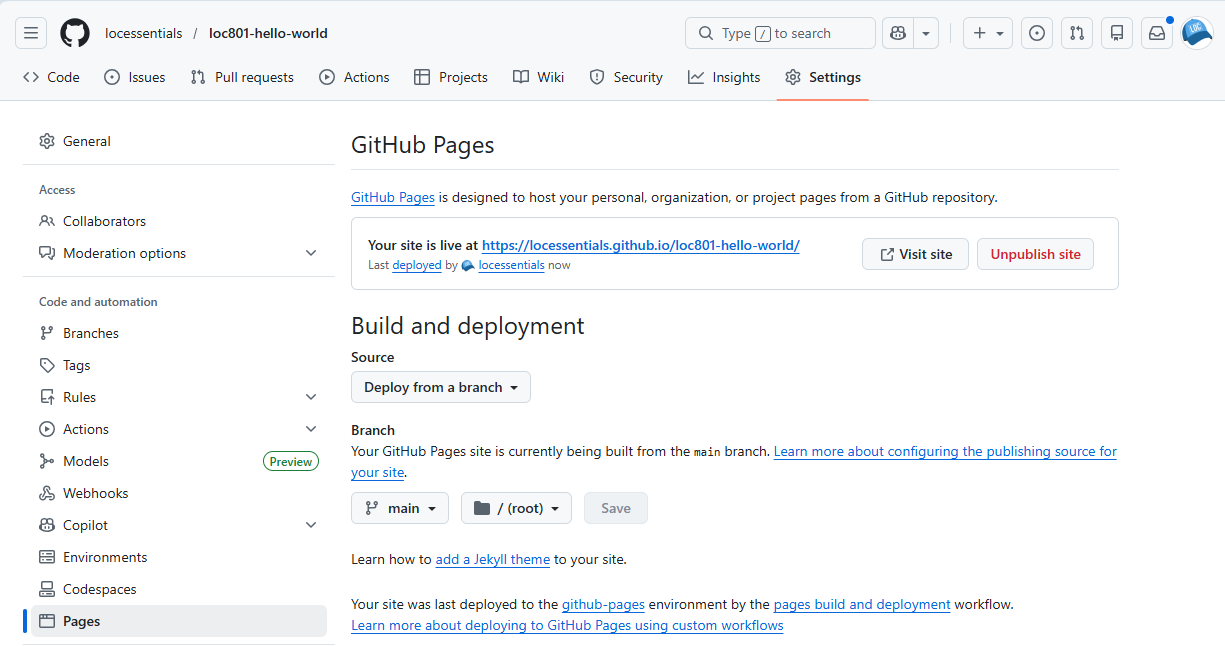Open the Security tab
Screen dimensions: 1225x646
click(626, 77)
